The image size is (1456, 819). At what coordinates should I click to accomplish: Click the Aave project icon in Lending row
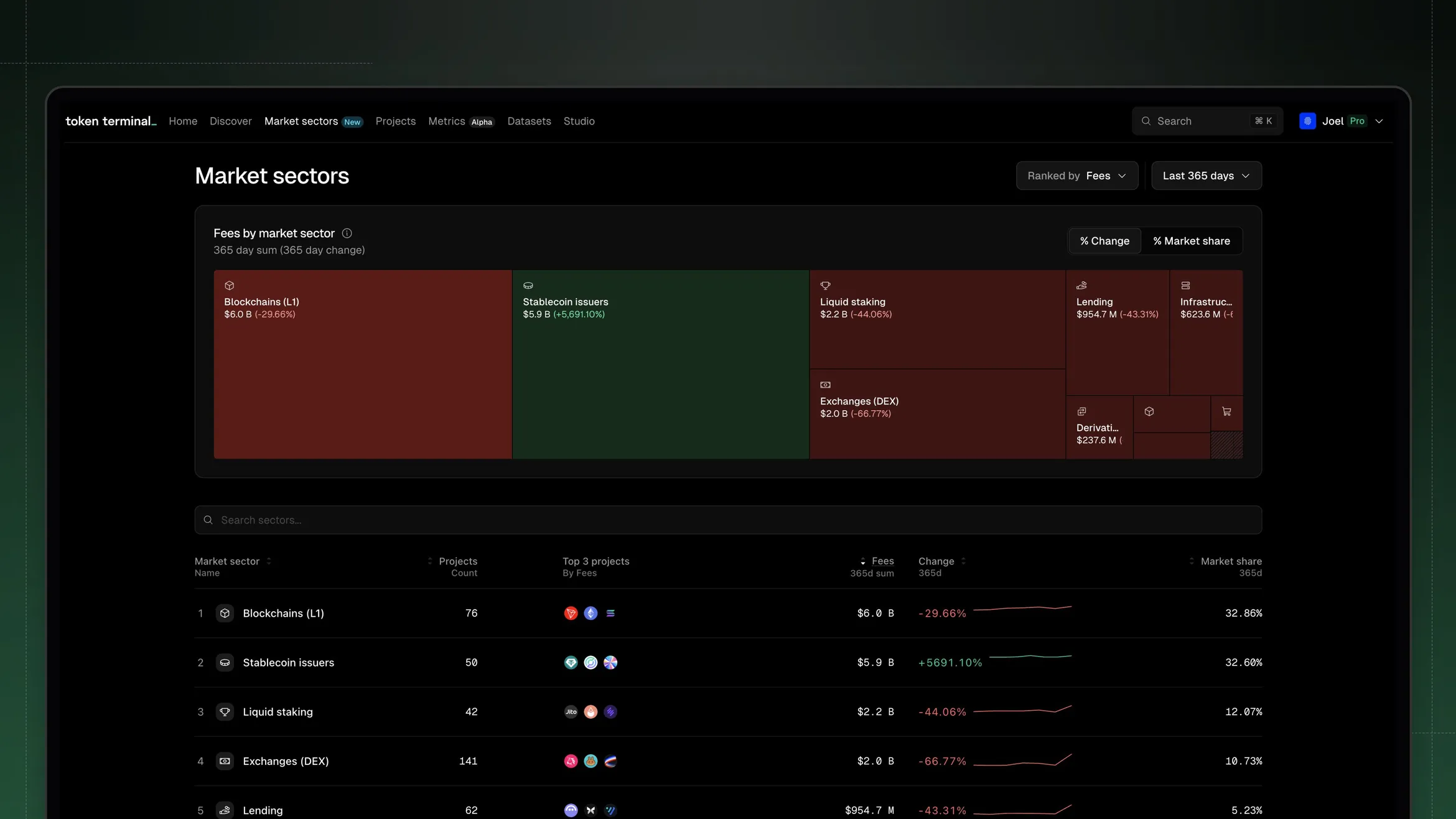coord(571,810)
